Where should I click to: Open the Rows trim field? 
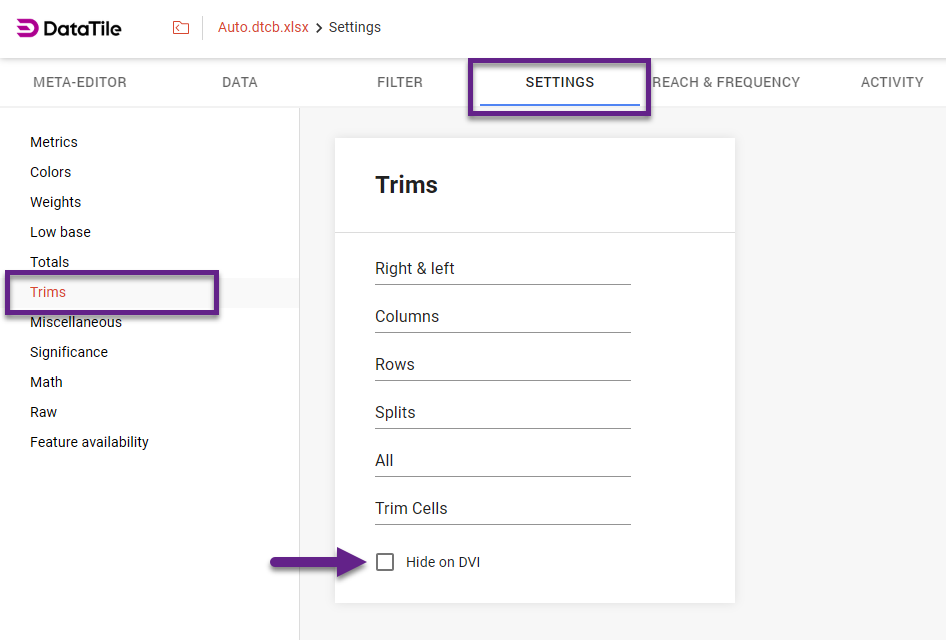[502, 365]
